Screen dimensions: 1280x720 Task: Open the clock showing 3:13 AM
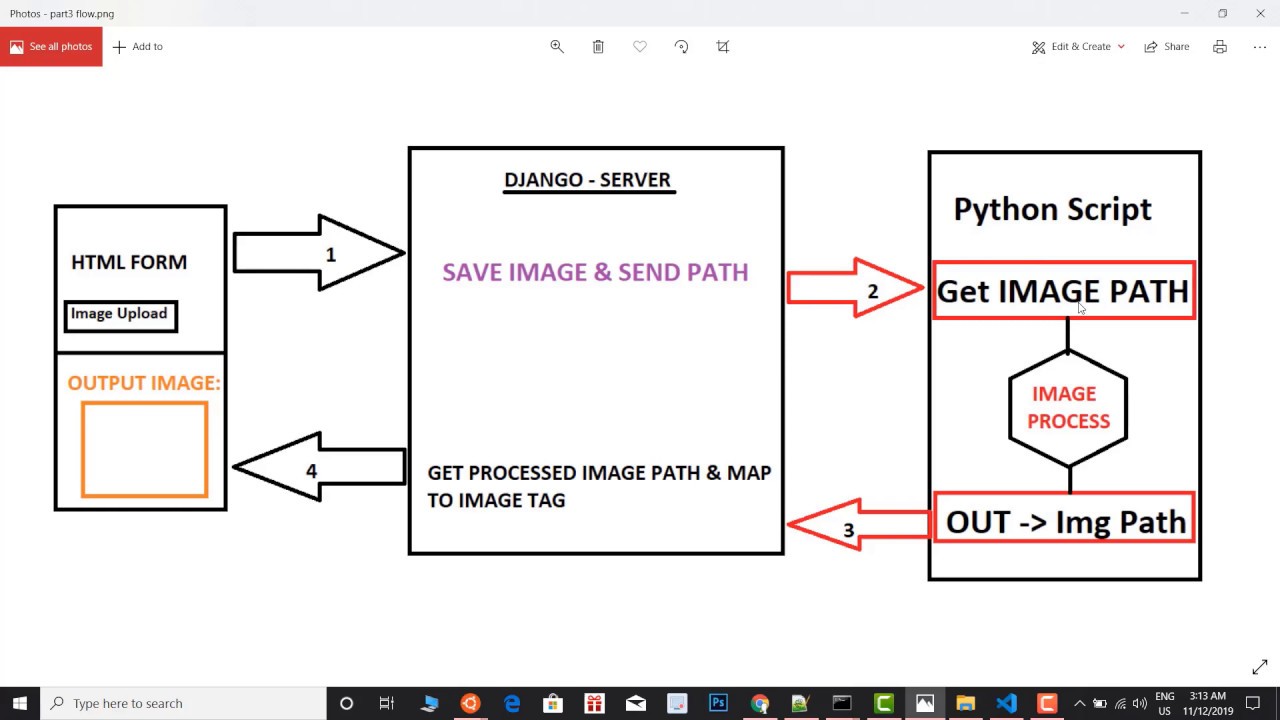tap(1208, 703)
